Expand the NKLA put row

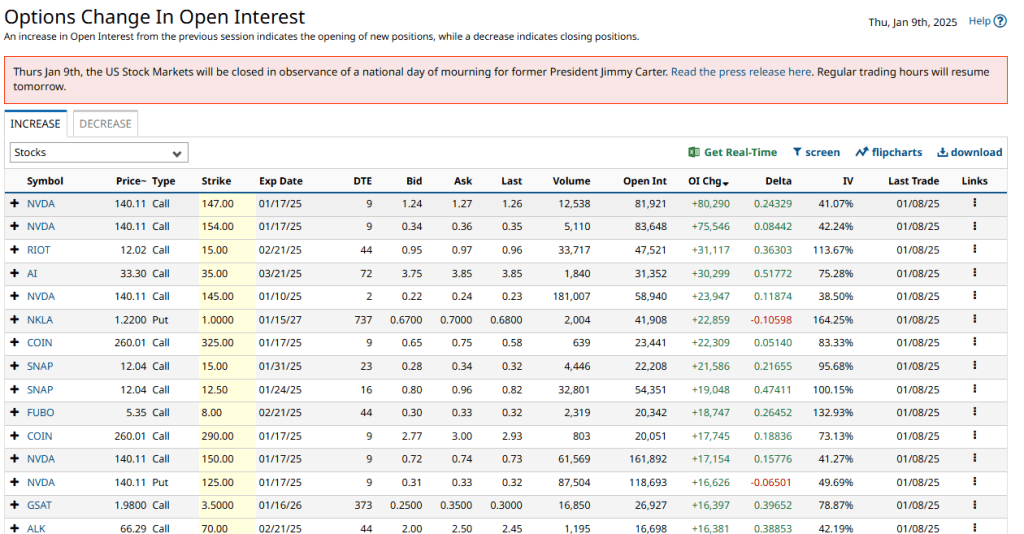pos(14,320)
